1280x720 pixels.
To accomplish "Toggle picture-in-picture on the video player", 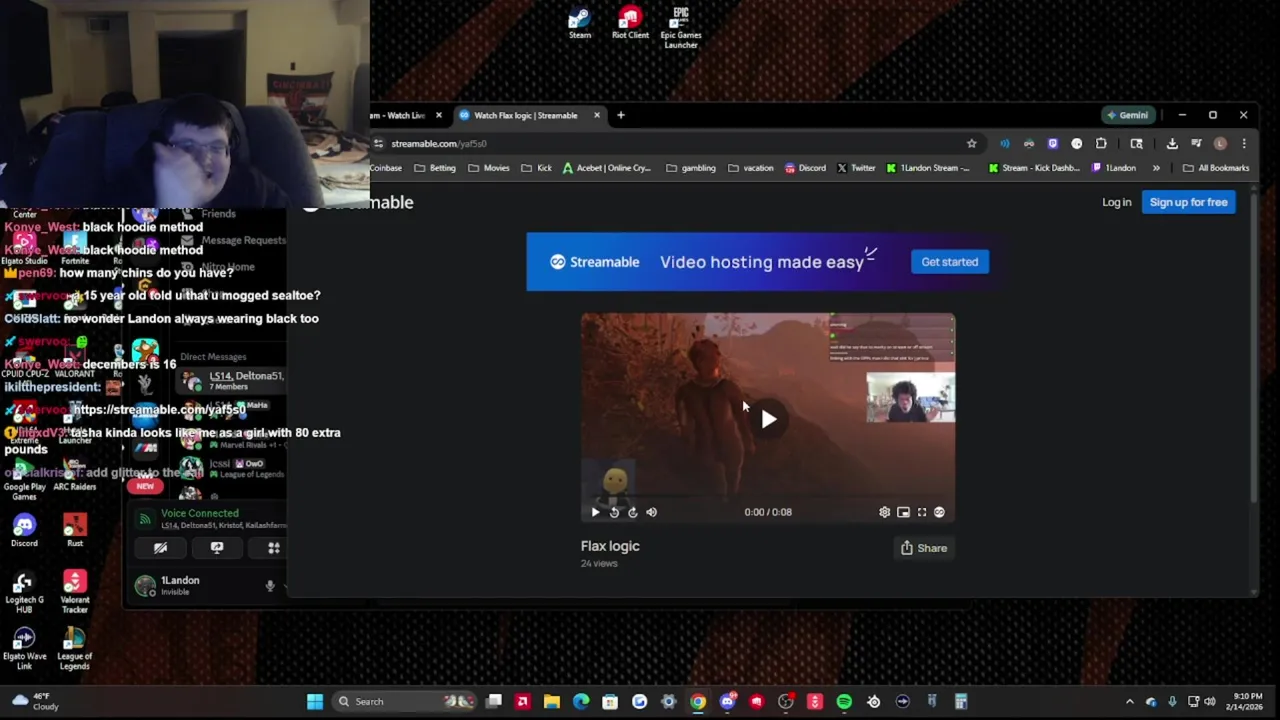I will [903, 512].
